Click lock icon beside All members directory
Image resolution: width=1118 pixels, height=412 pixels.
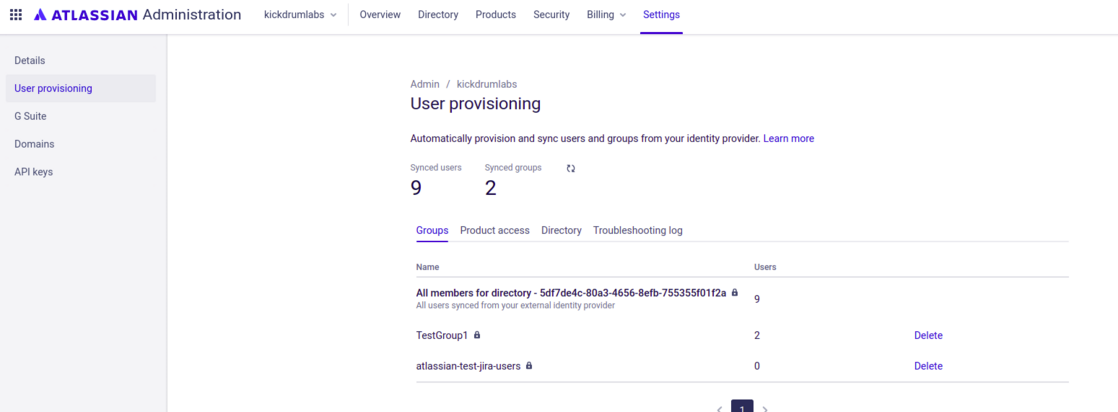pyautogui.click(x=734, y=292)
